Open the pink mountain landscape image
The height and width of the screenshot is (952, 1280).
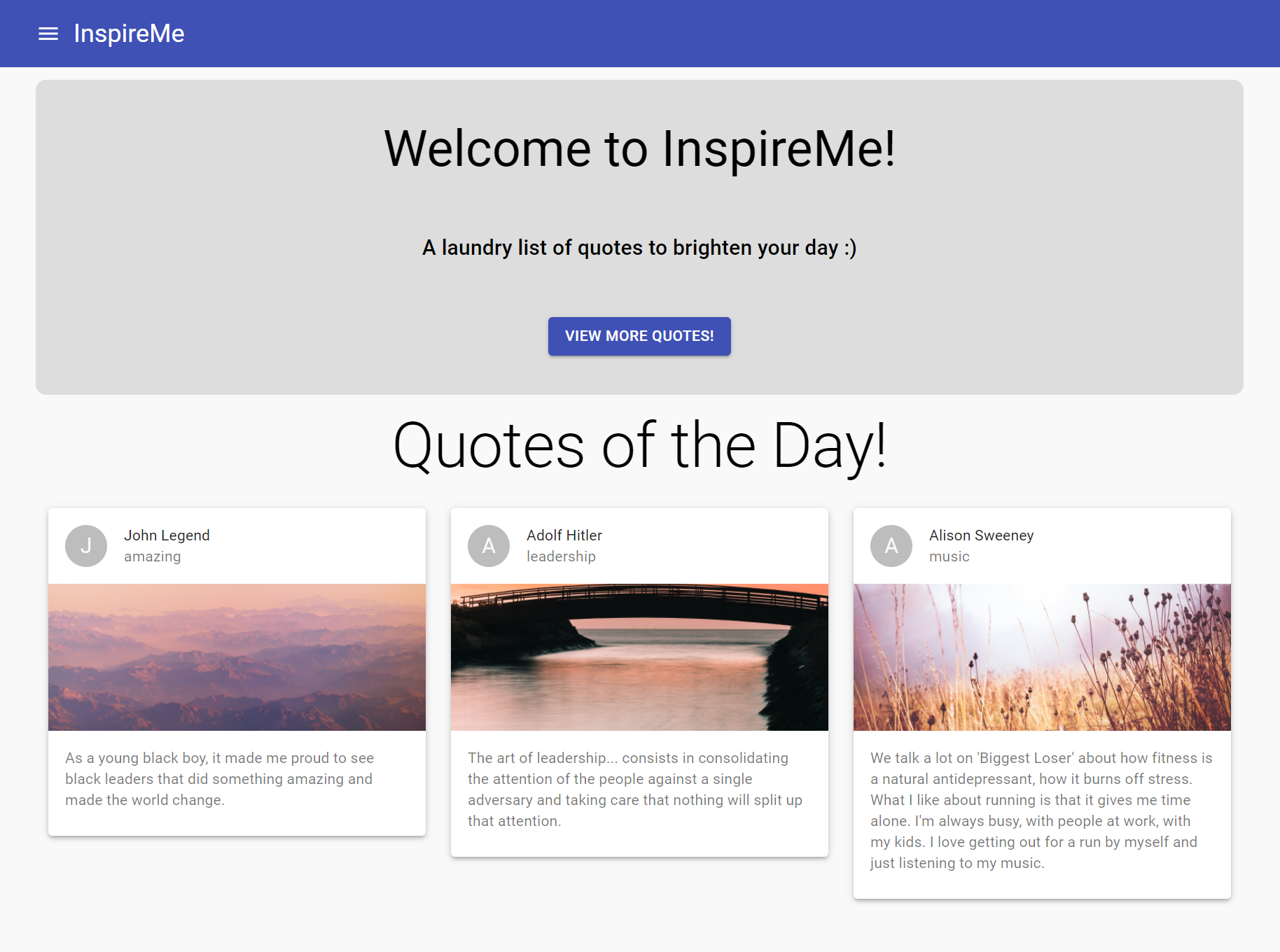point(237,657)
